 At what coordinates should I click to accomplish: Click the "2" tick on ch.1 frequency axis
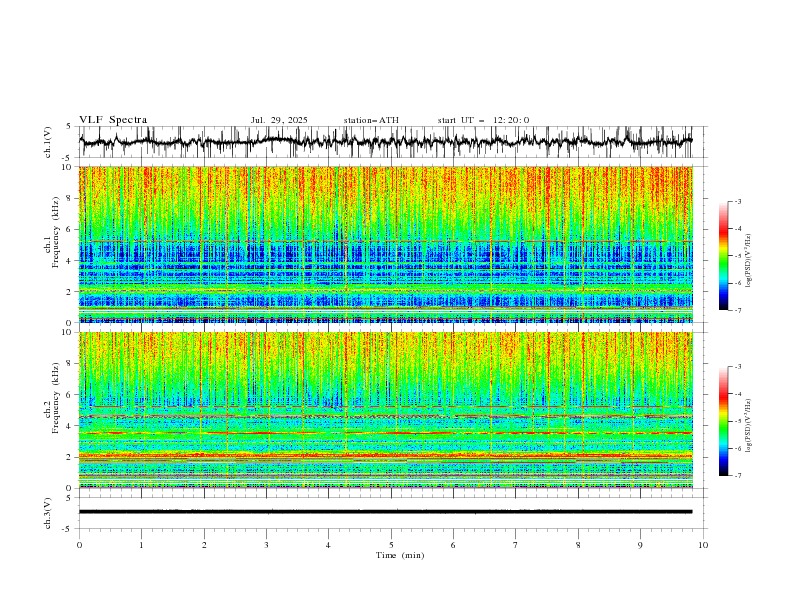(x=71, y=292)
